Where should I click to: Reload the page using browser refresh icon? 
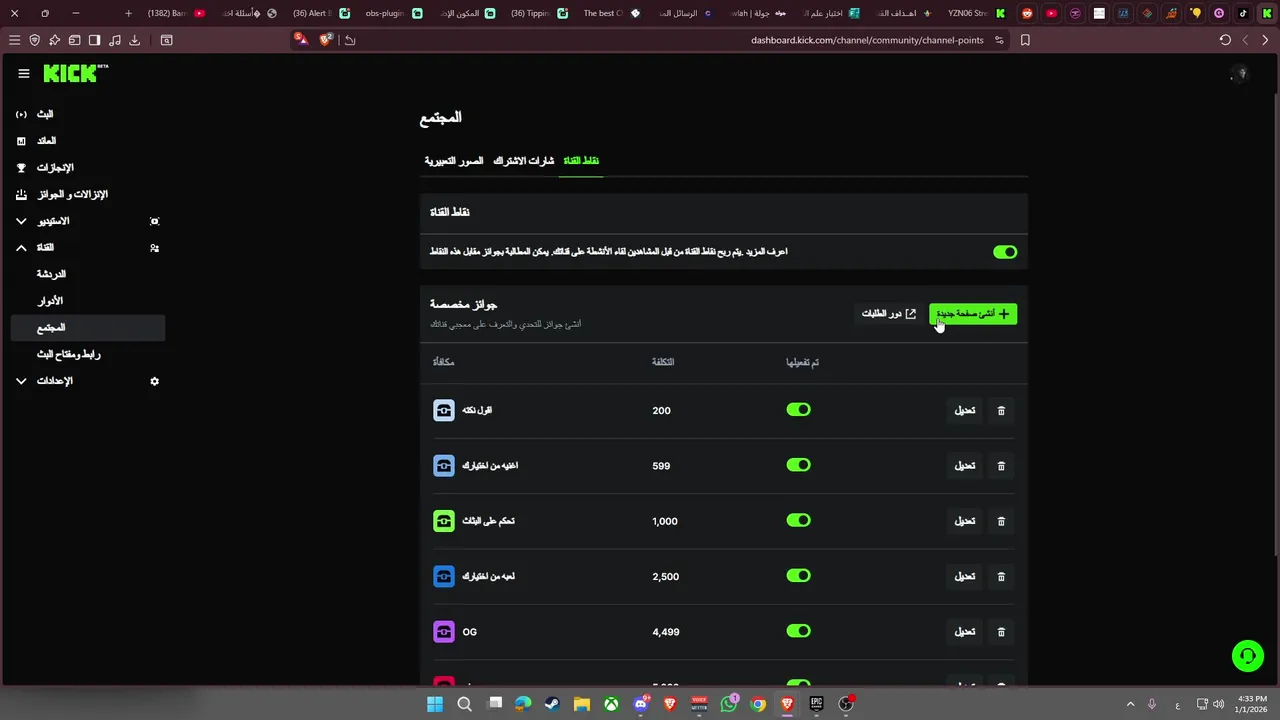pyautogui.click(x=1225, y=40)
